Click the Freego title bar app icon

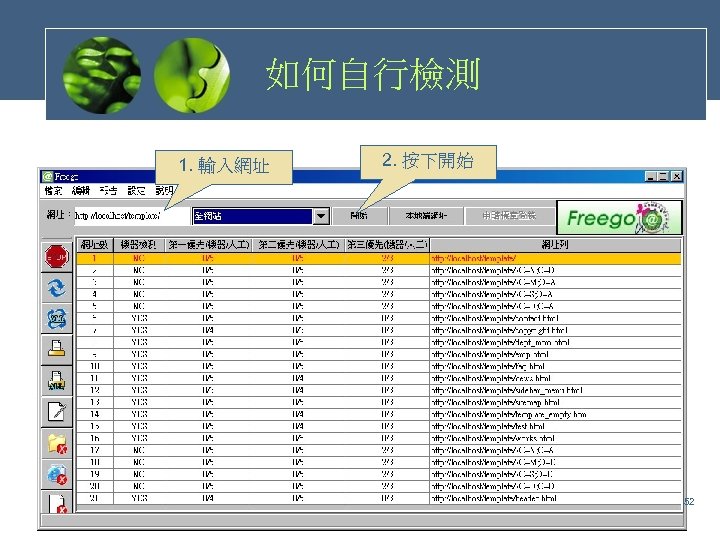(47, 176)
